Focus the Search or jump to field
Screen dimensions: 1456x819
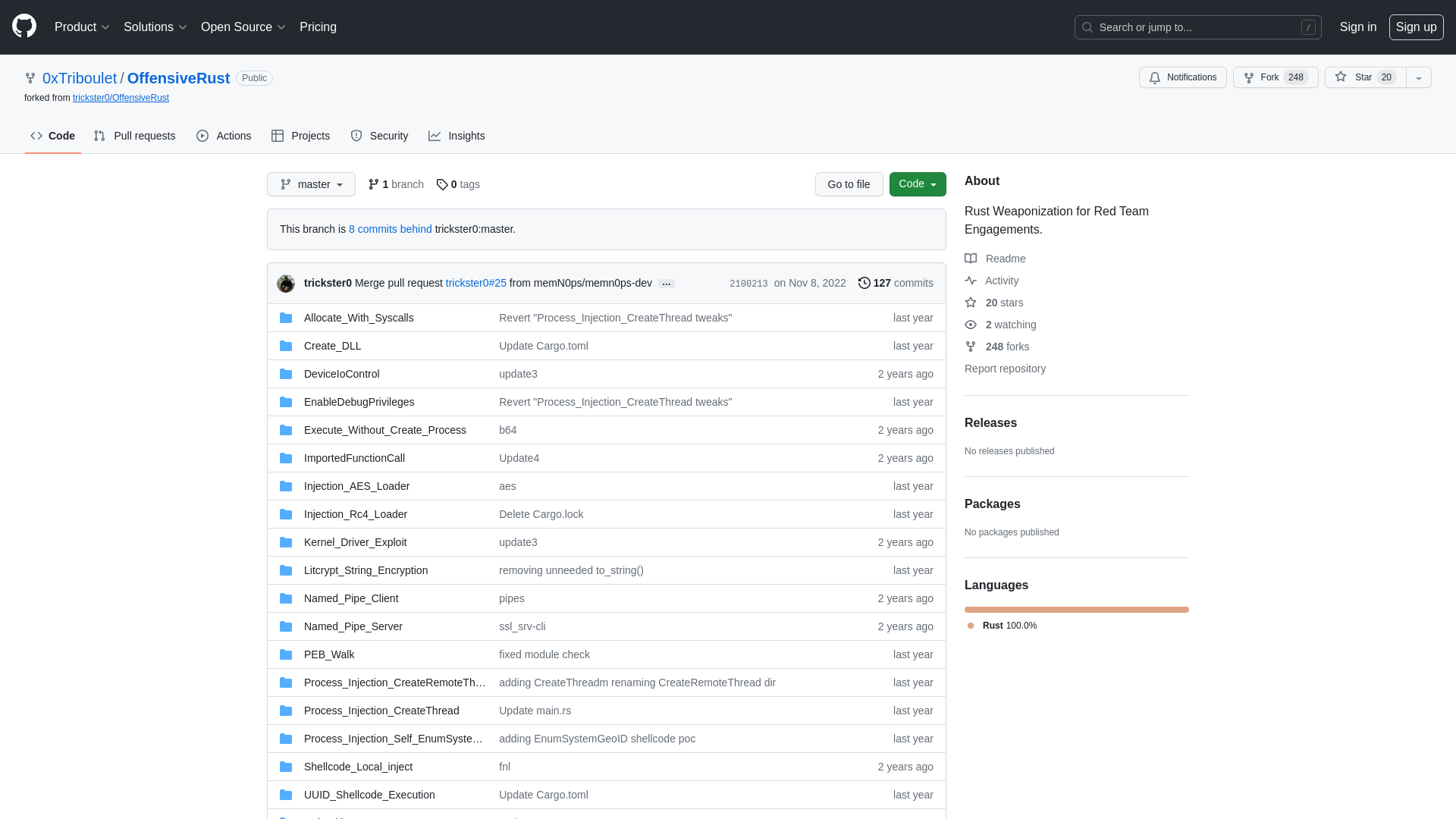(1198, 27)
